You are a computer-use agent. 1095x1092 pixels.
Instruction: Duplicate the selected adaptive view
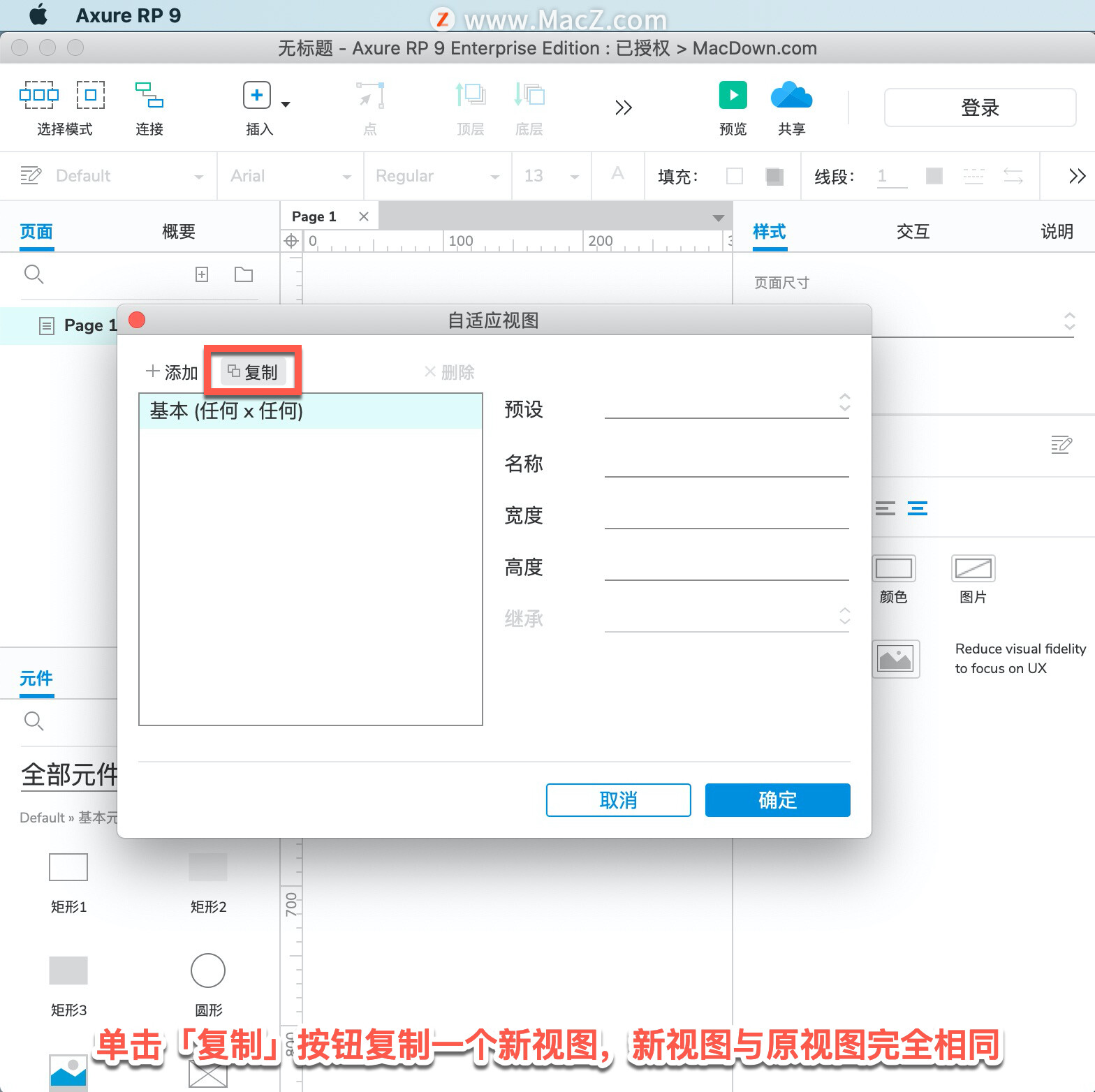tap(253, 372)
